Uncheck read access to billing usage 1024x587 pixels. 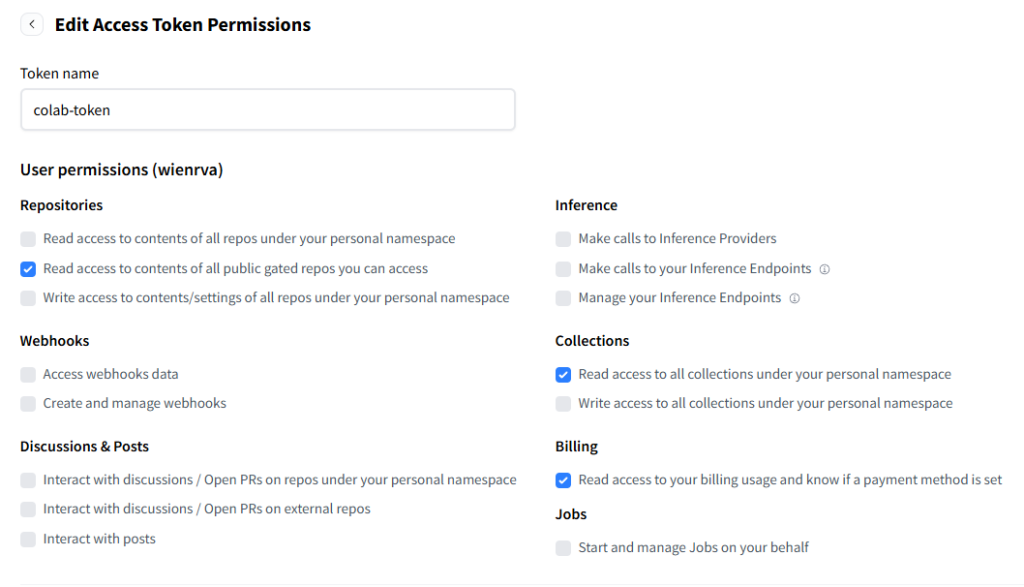click(x=563, y=480)
